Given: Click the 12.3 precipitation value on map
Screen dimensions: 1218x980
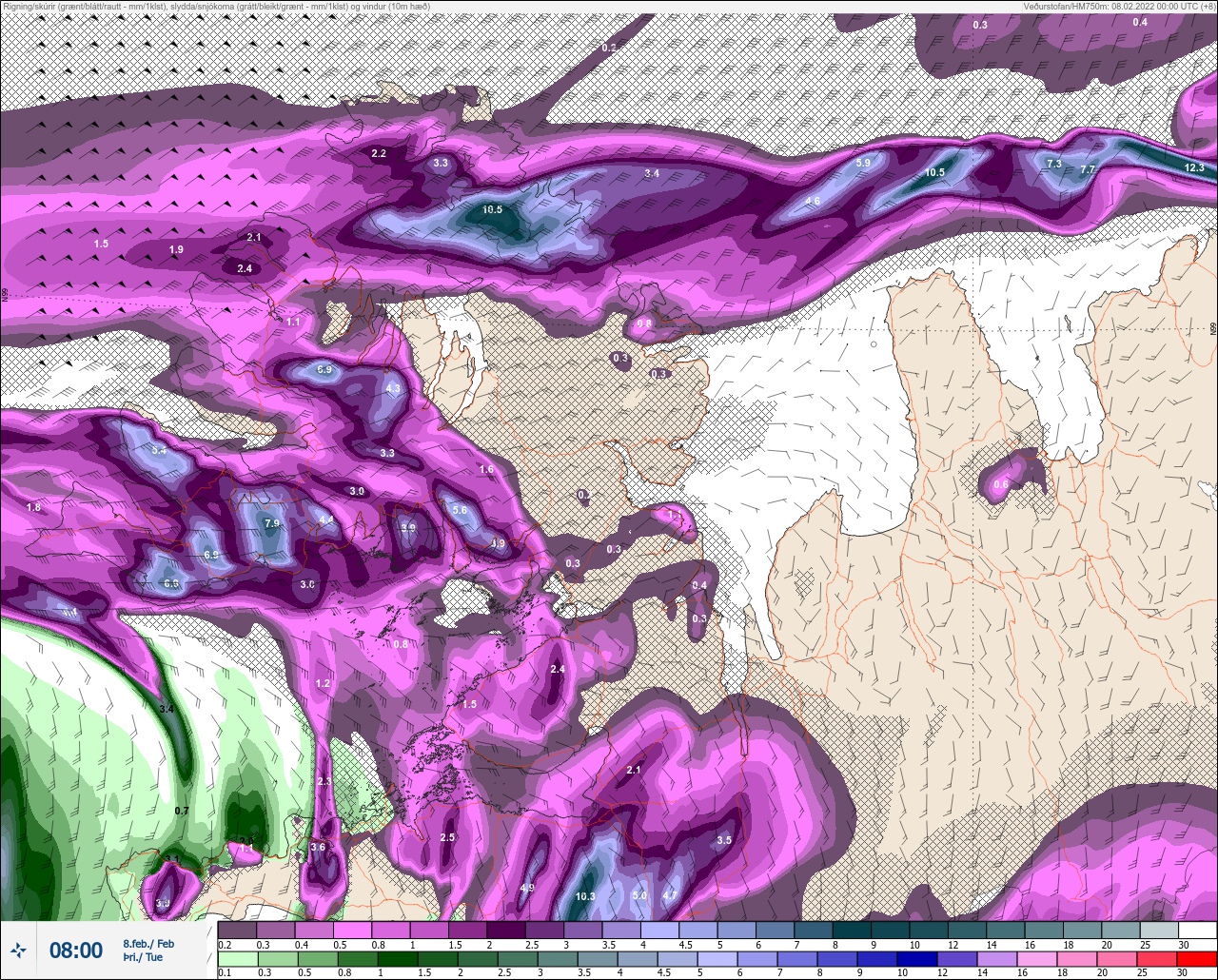Looking at the screenshot, I should pyautogui.click(x=1194, y=167).
